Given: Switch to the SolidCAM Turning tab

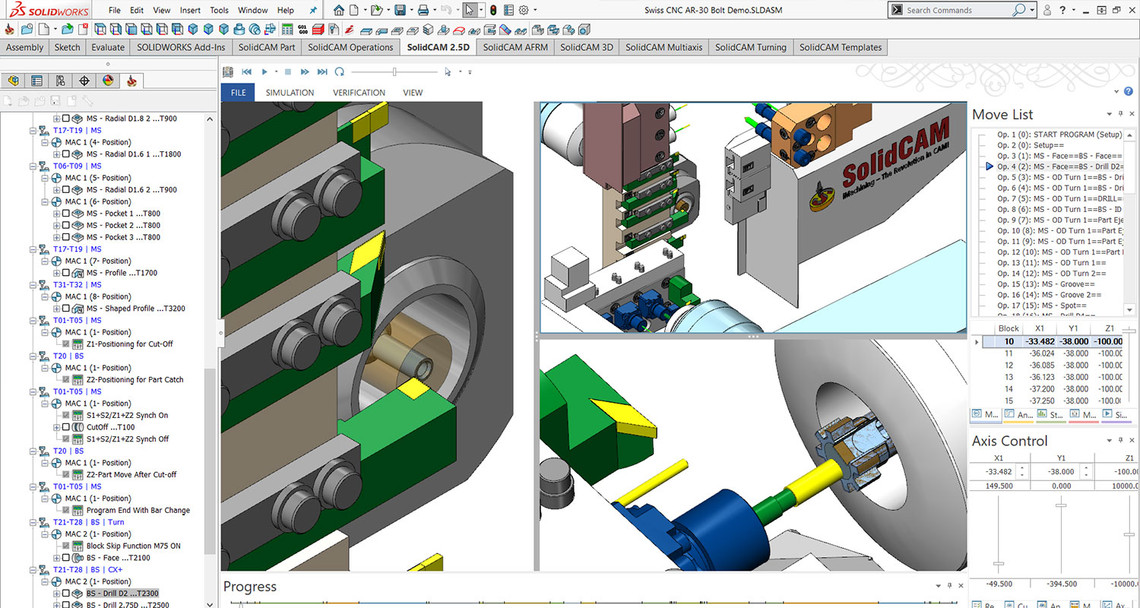Looking at the screenshot, I should click(x=750, y=47).
